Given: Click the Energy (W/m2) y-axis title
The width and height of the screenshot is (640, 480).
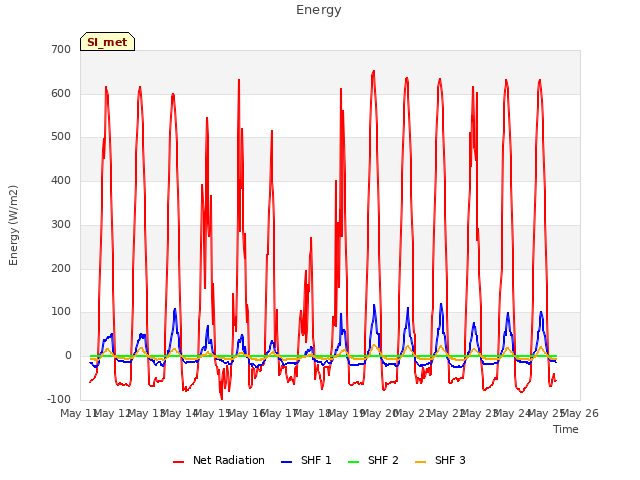Looking at the screenshot, I should 13,225.
